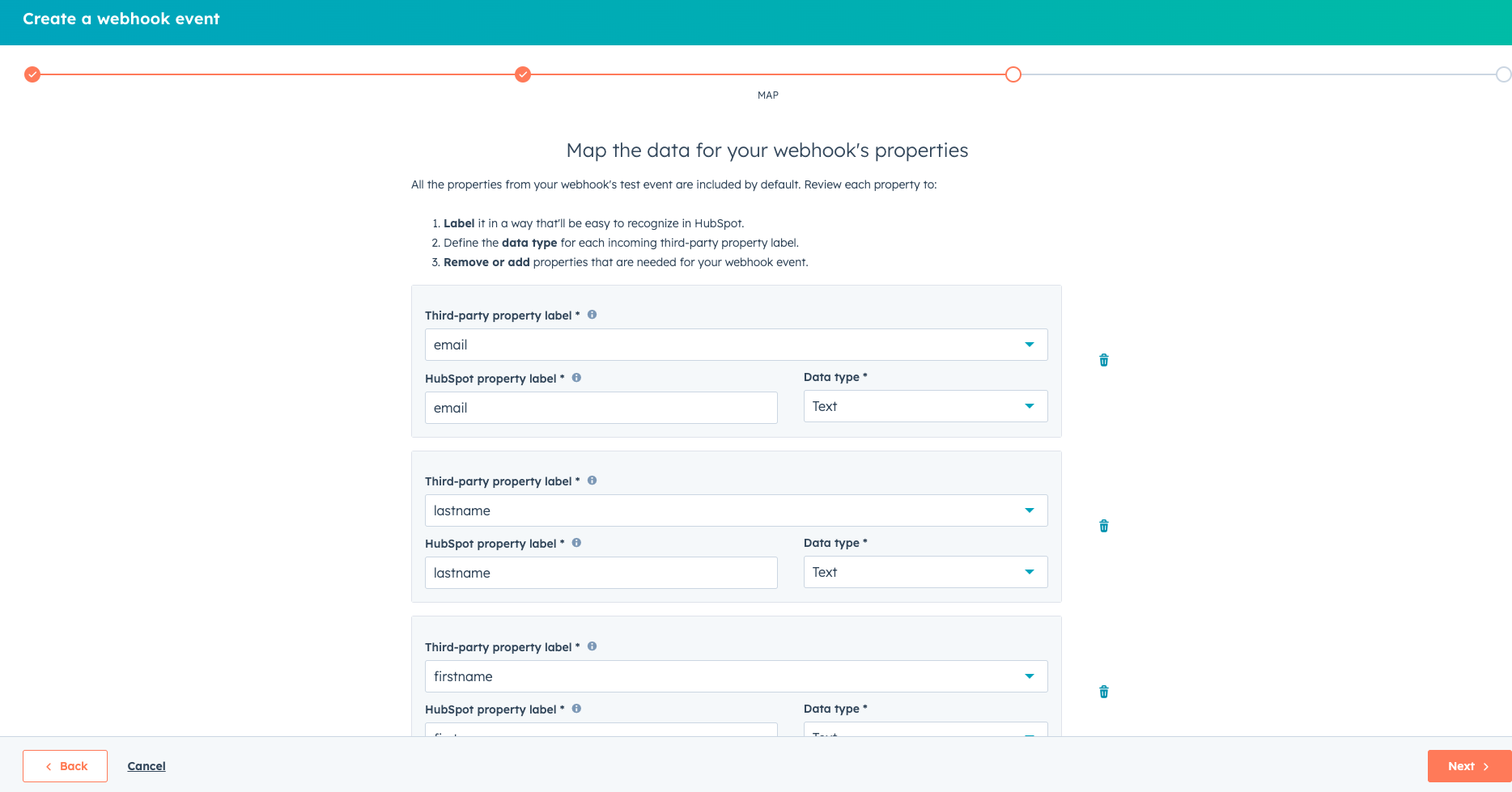Select the MAP step label
Viewport: 1512px width, 792px height.
coord(767,95)
